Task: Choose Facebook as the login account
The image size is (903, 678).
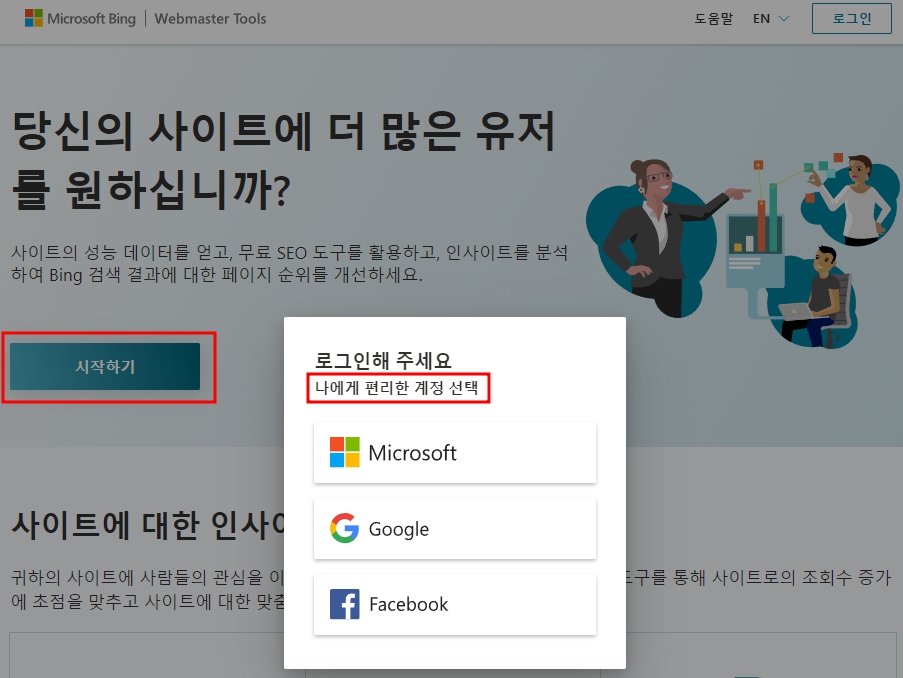Action: pos(455,604)
